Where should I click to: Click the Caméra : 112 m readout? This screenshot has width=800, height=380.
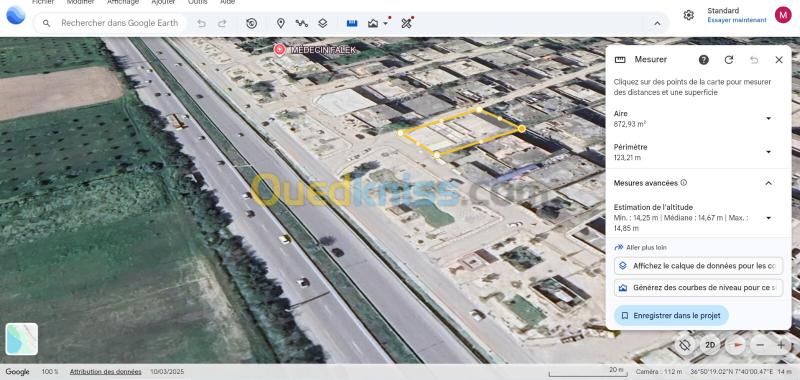[659, 372]
